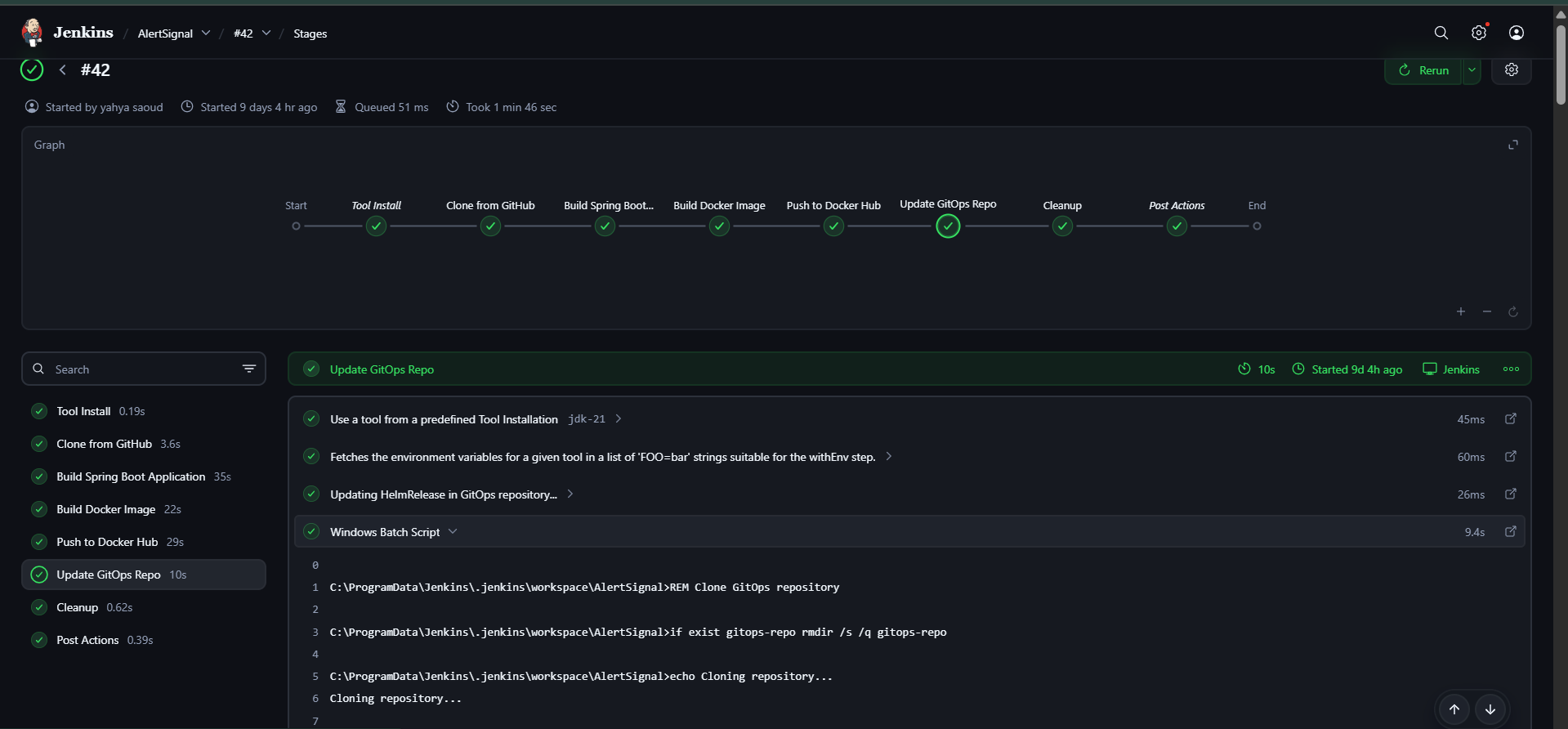Viewport: 1568px width, 729px height.
Task: Open build #42 configuration gear button
Action: coord(1511,70)
